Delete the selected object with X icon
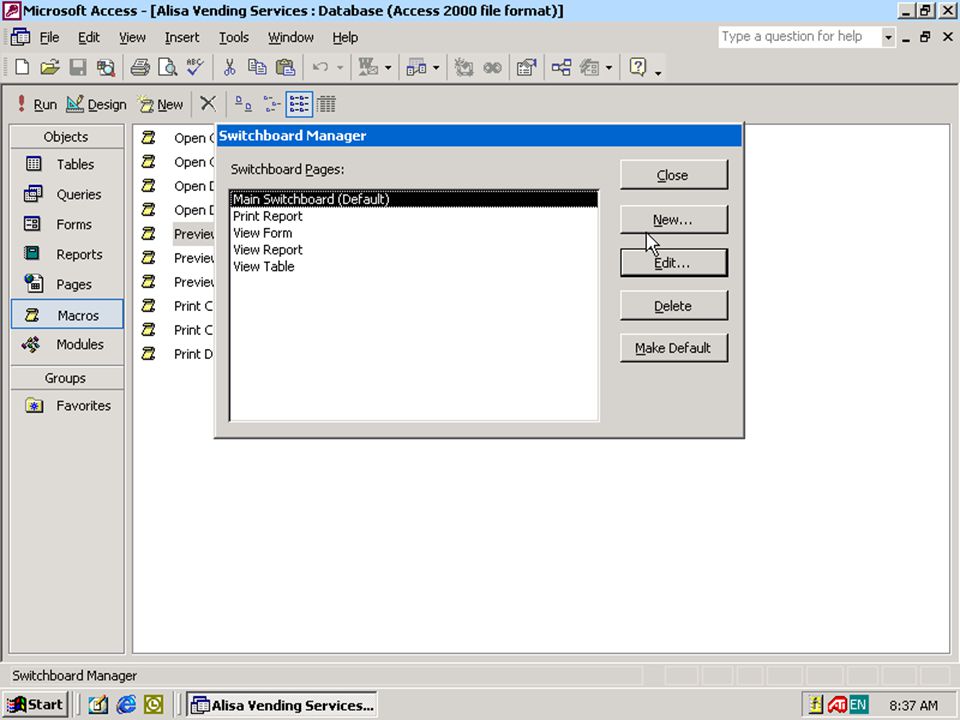Screen dimensions: 960x720 click(208, 103)
